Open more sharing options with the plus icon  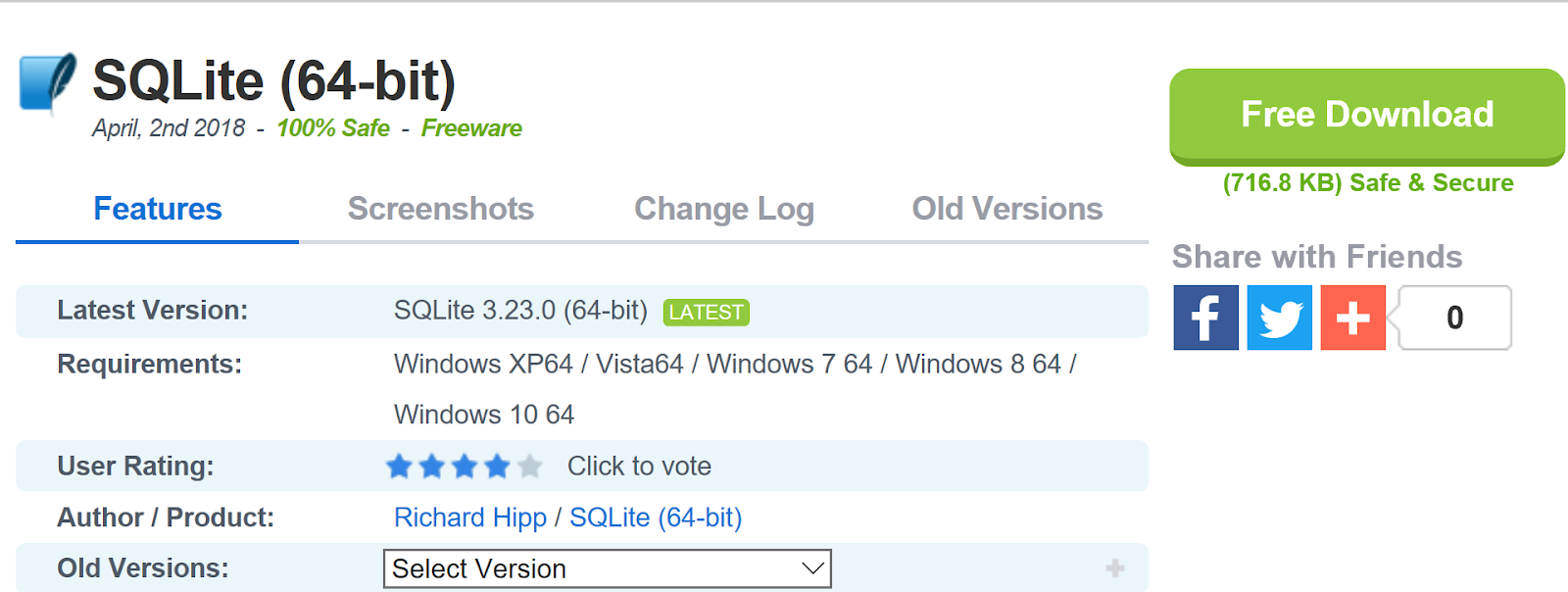click(x=1352, y=317)
